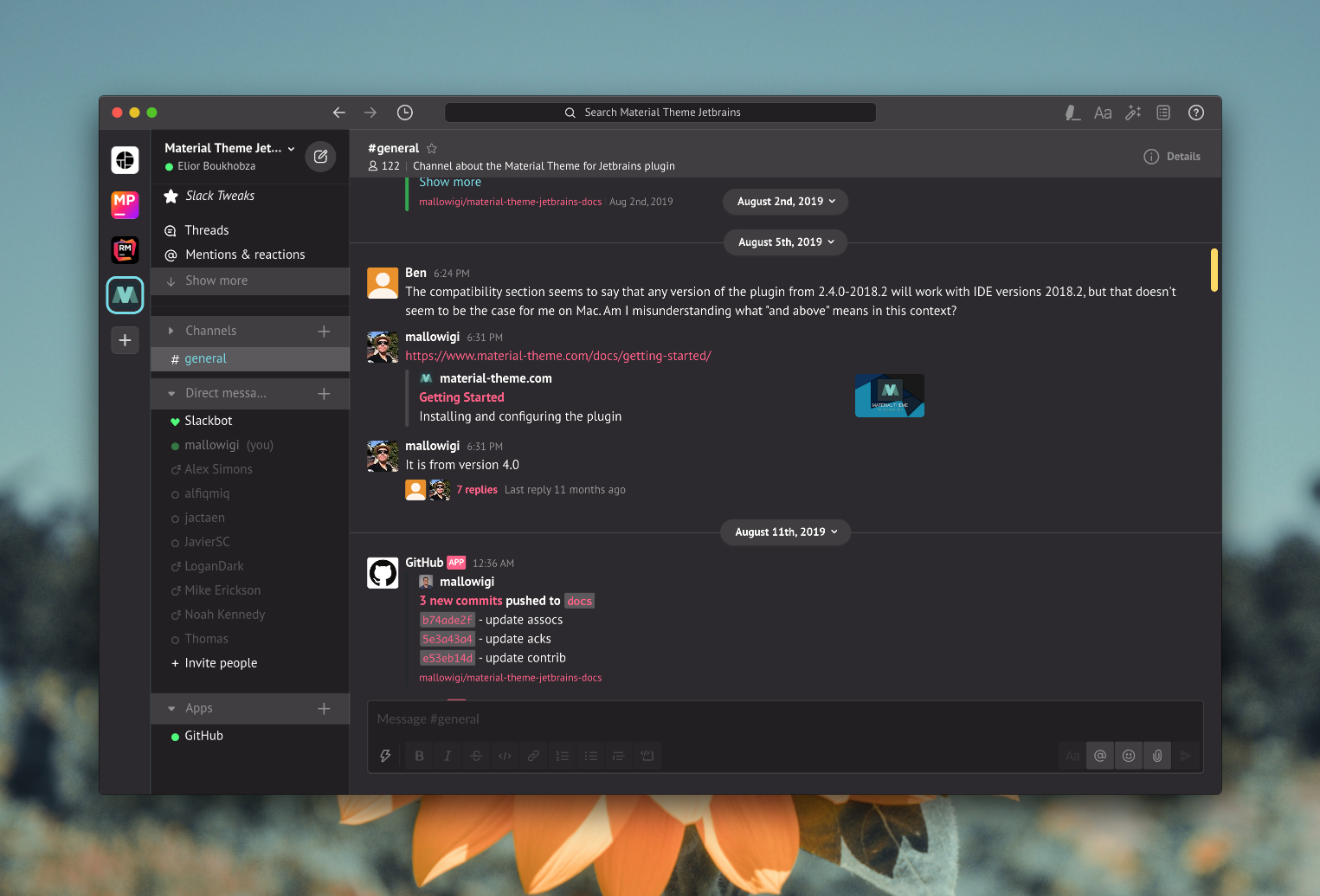This screenshot has width=1320, height=896.
Task: Compose new message pencil icon
Action: pos(320,157)
